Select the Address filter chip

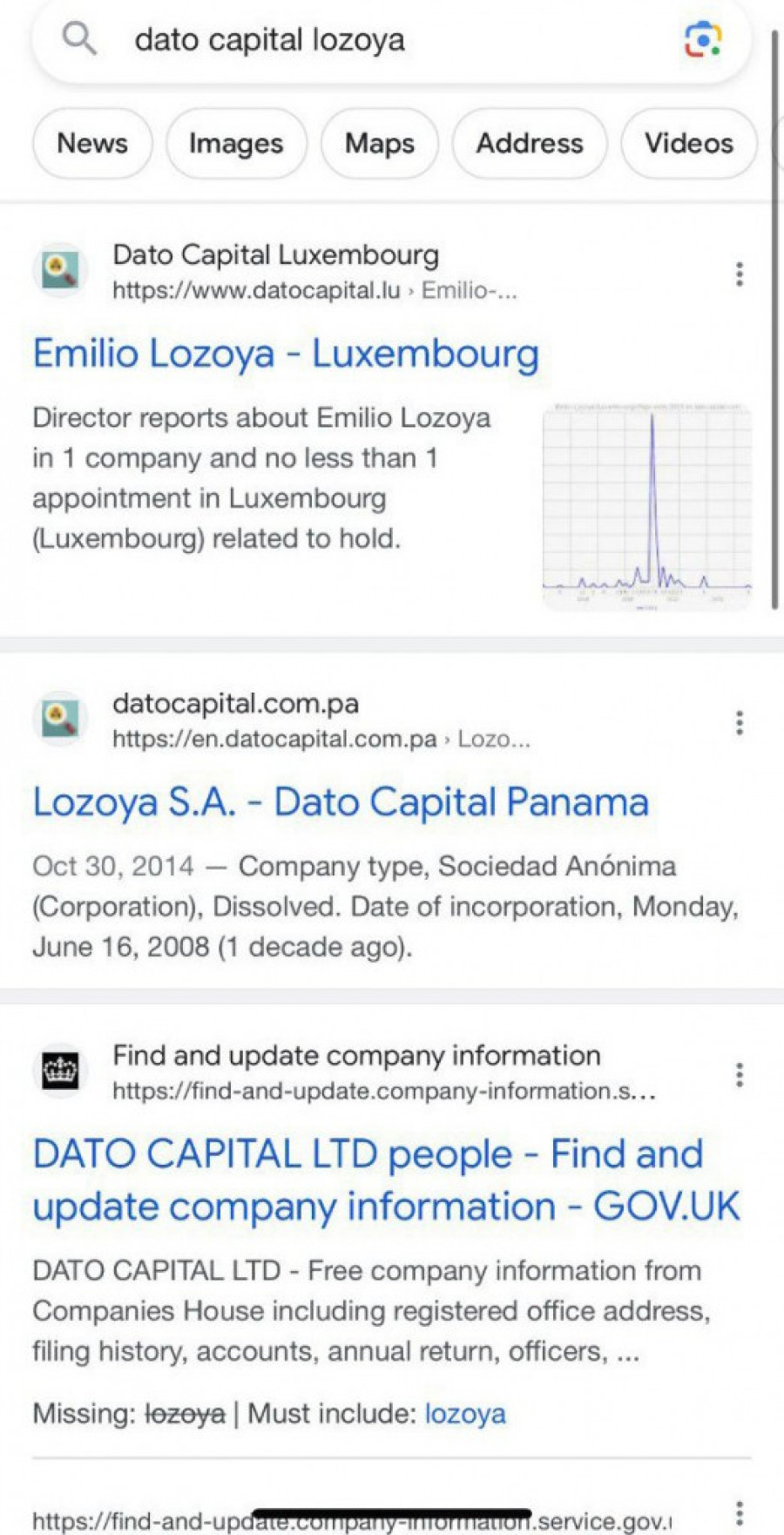[x=529, y=144]
